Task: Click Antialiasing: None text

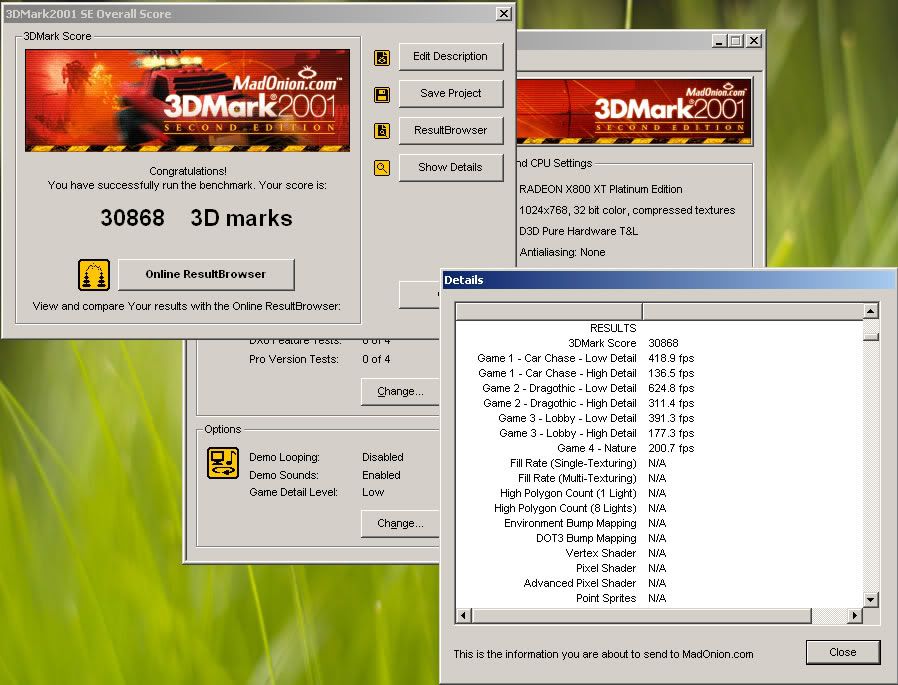Action: click(x=562, y=252)
